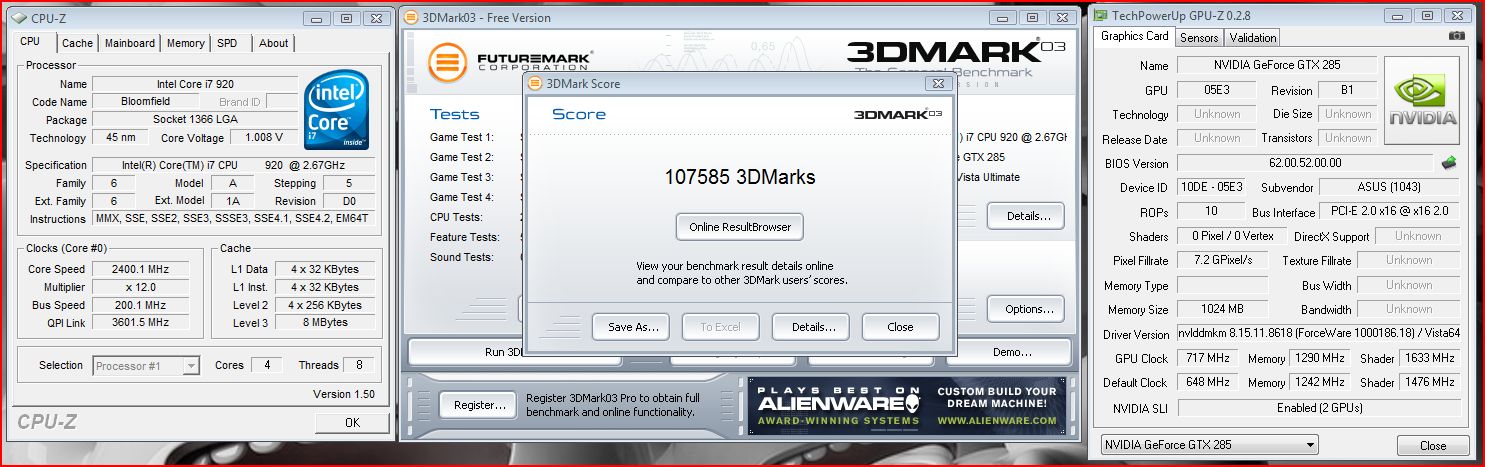Open the Sensors tab in GPU-Z
Screen dimensions: 1485x467
tap(1199, 38)
